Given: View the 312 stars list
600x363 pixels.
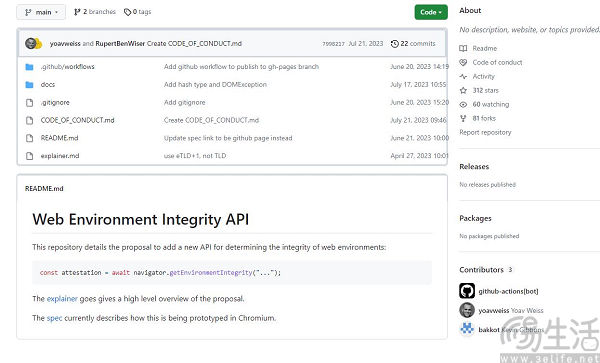Looking at the screenshot, I should click(485, 91).
